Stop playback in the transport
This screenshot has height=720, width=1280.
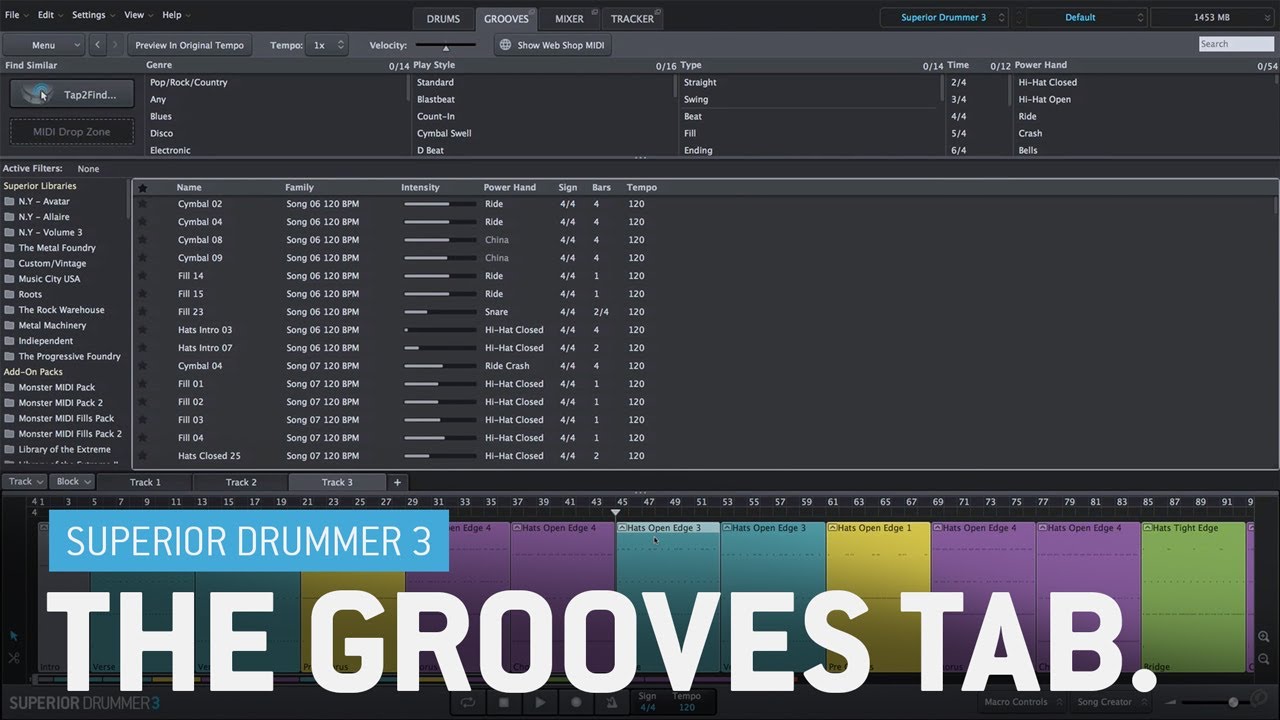(504, 702)
